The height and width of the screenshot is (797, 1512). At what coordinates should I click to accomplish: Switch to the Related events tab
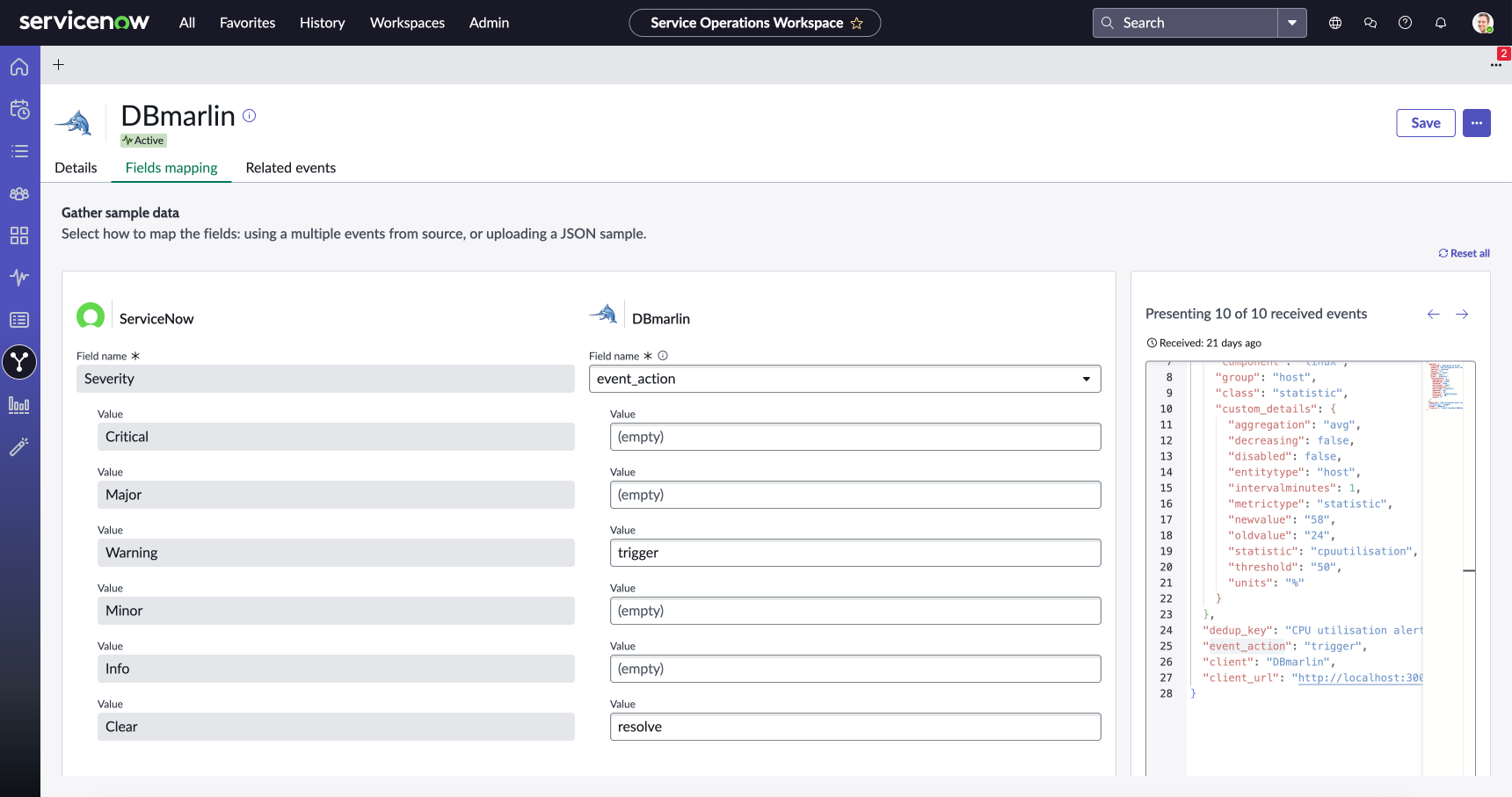point(291,168)
